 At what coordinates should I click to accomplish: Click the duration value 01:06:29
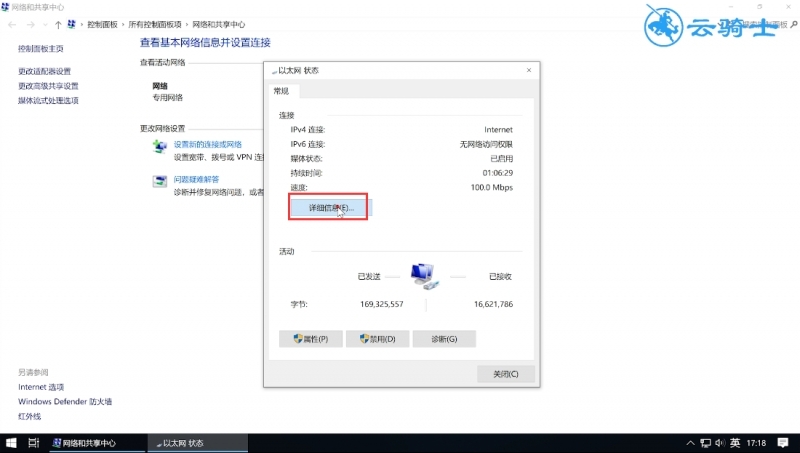pos(498,173)
